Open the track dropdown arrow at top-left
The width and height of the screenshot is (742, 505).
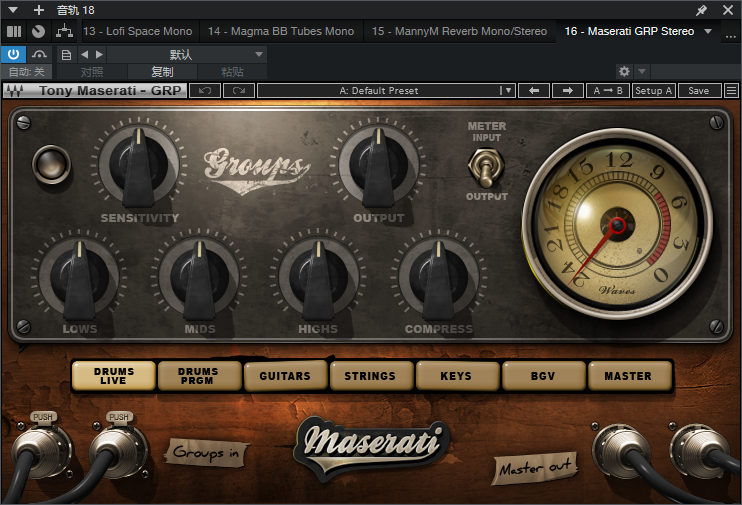[x=13, y=9]
